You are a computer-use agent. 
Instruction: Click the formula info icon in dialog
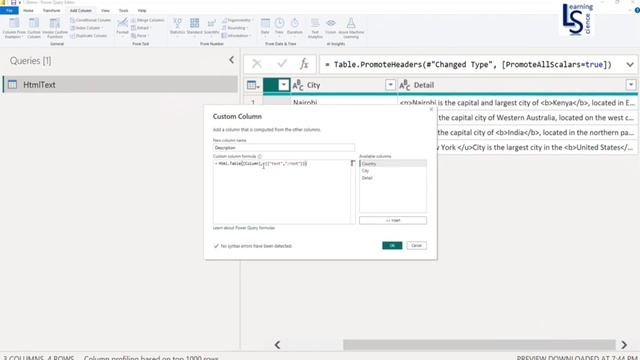[x=260, y=156]
